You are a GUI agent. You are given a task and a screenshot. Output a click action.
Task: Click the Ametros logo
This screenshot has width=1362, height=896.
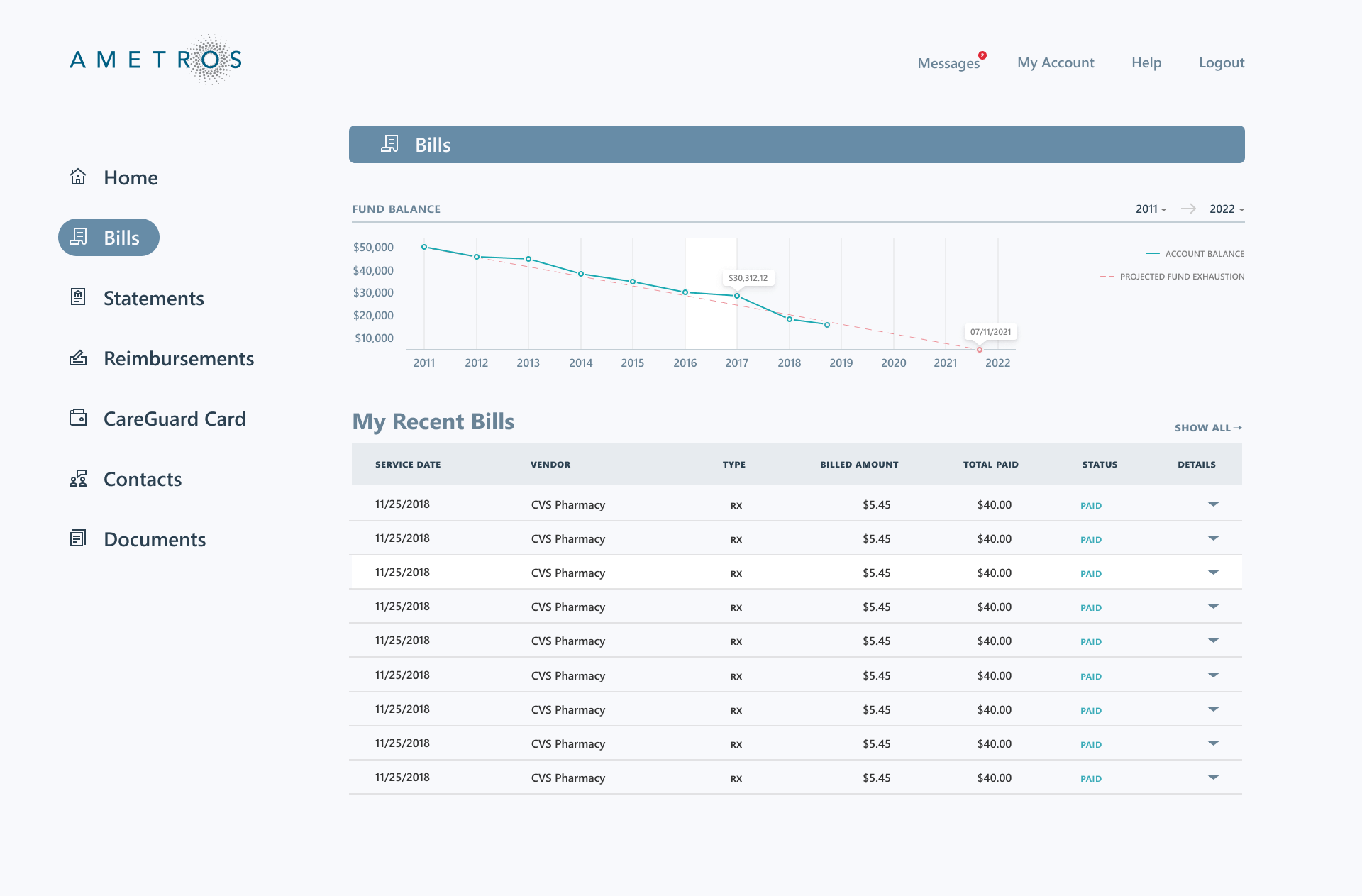(155, 60)
